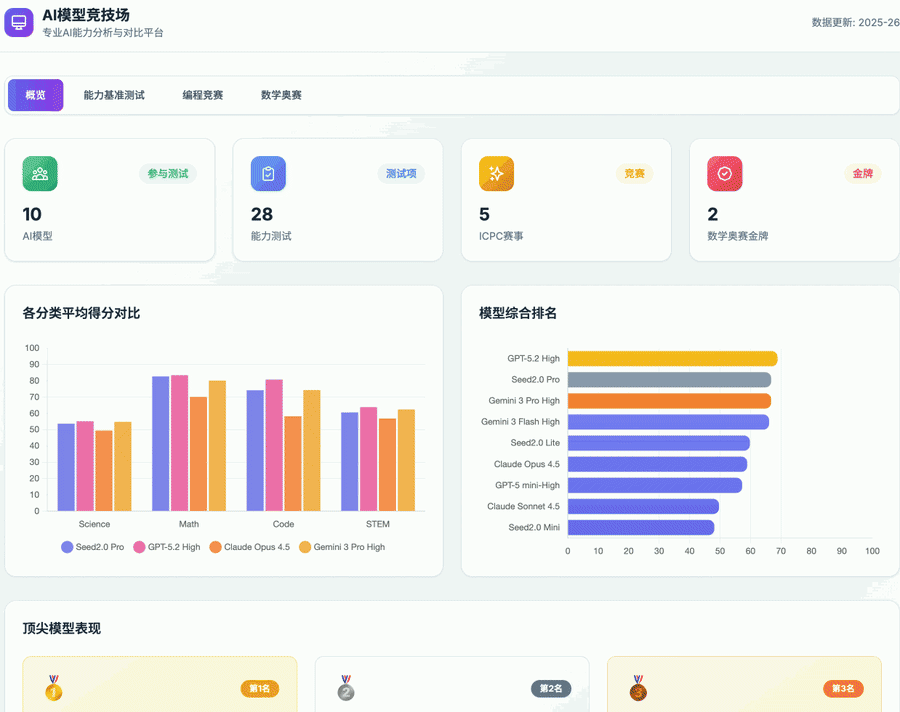Viewport: 900px width, 712px height.
Task: Click the silver medal icon in the 第2名 card
Action: point(345,690)
